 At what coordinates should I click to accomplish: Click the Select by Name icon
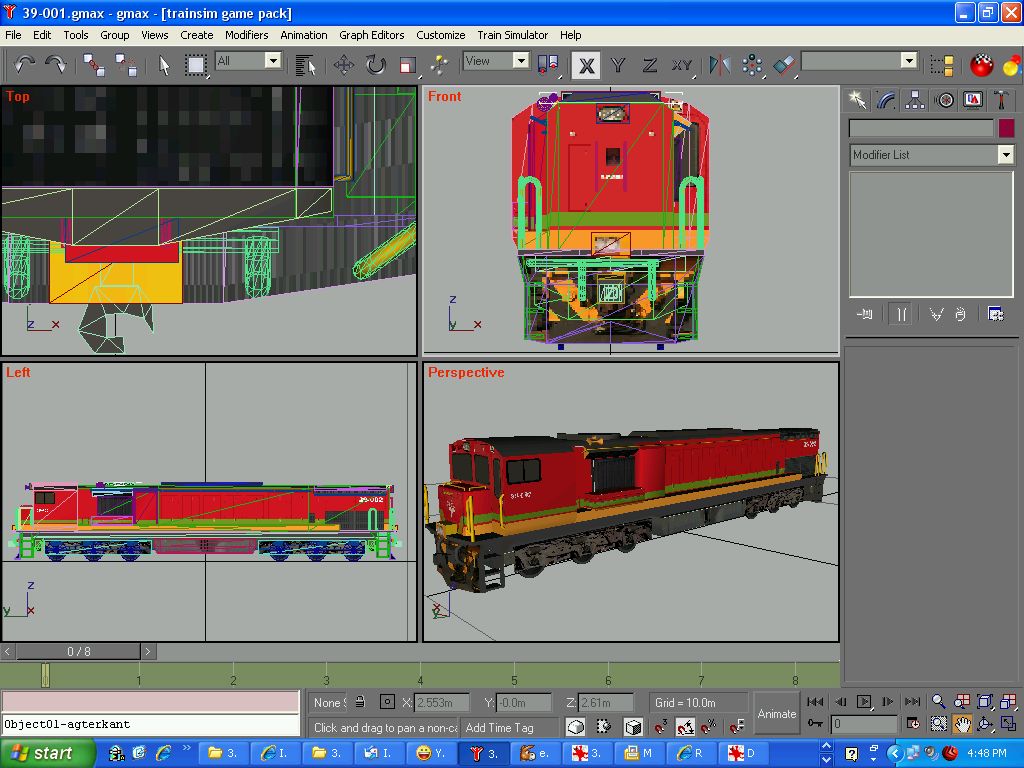(x=306, y=65)
